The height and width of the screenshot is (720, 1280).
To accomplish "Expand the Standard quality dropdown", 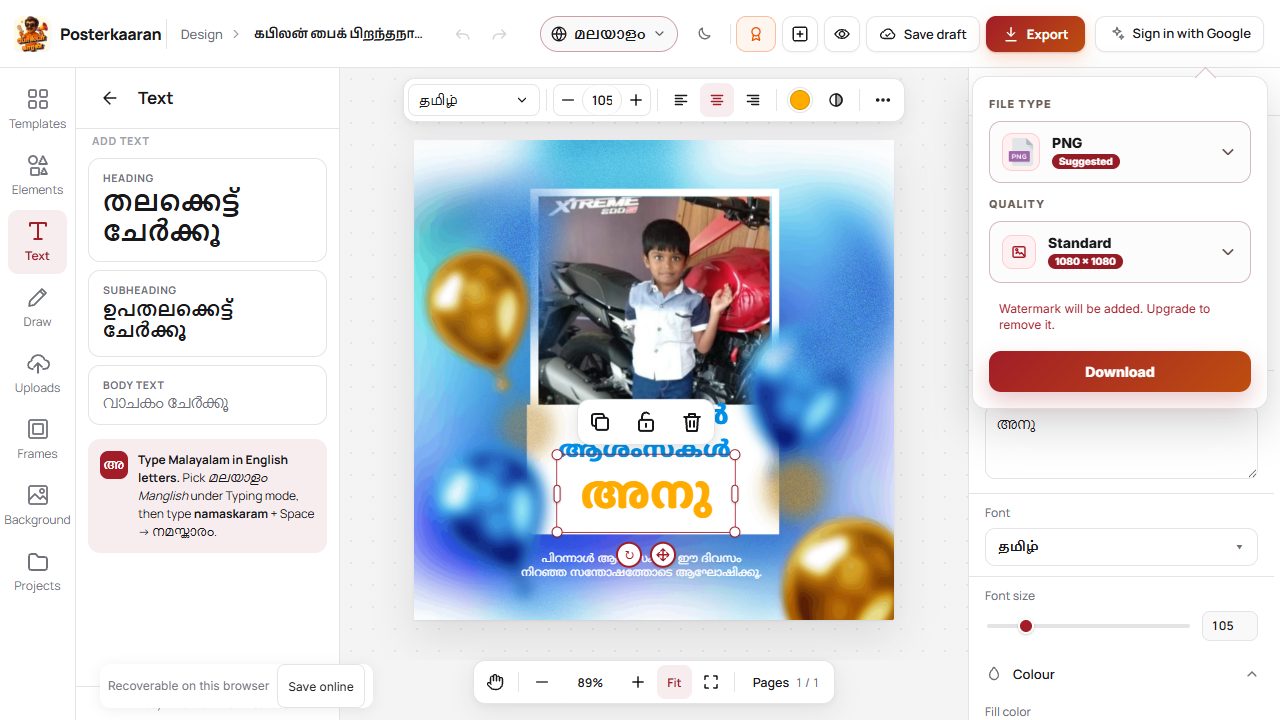I will point(1120,252).
